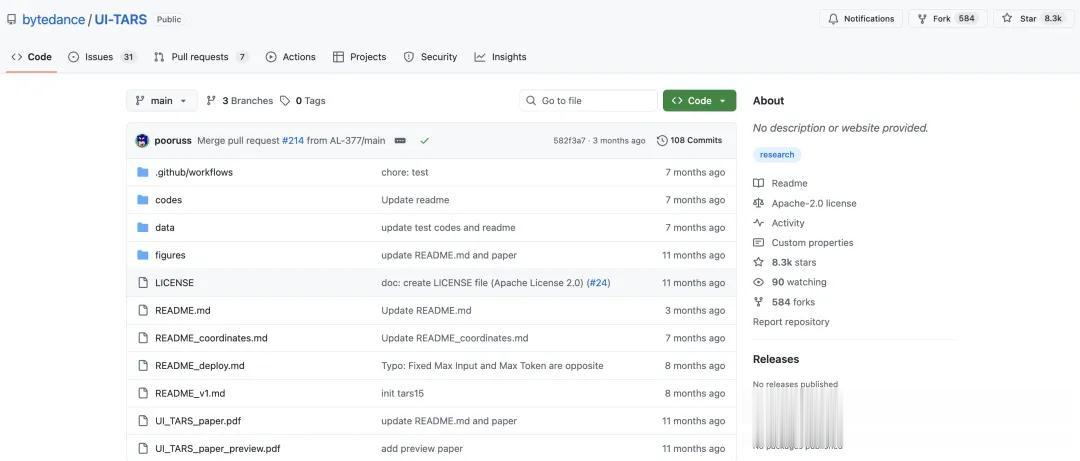Open the Fork button with 584 count

(x=947, y=19)
